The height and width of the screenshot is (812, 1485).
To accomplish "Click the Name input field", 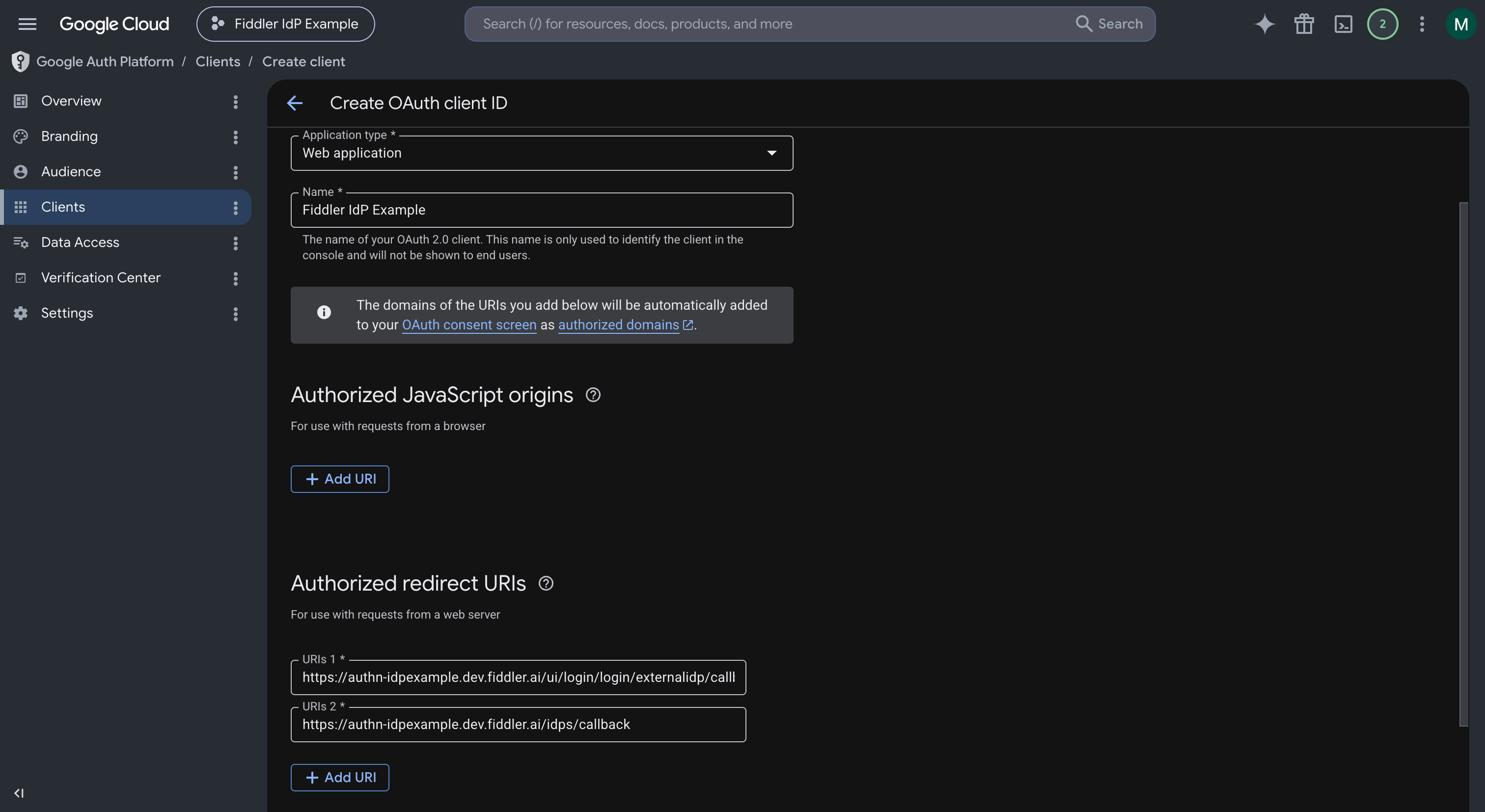I will pyautogui.click(x=542, y=210).
